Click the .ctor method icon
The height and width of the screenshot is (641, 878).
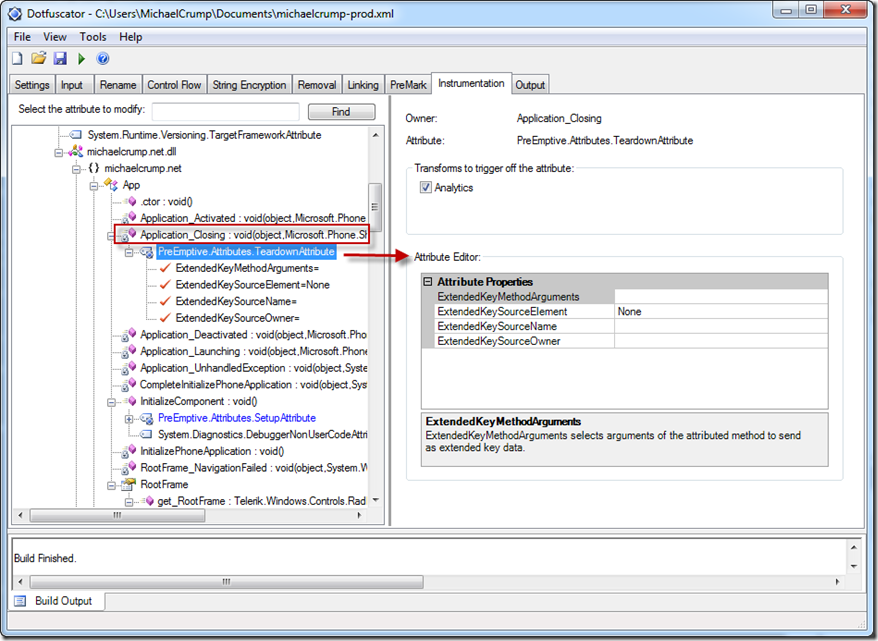[132, 201]
